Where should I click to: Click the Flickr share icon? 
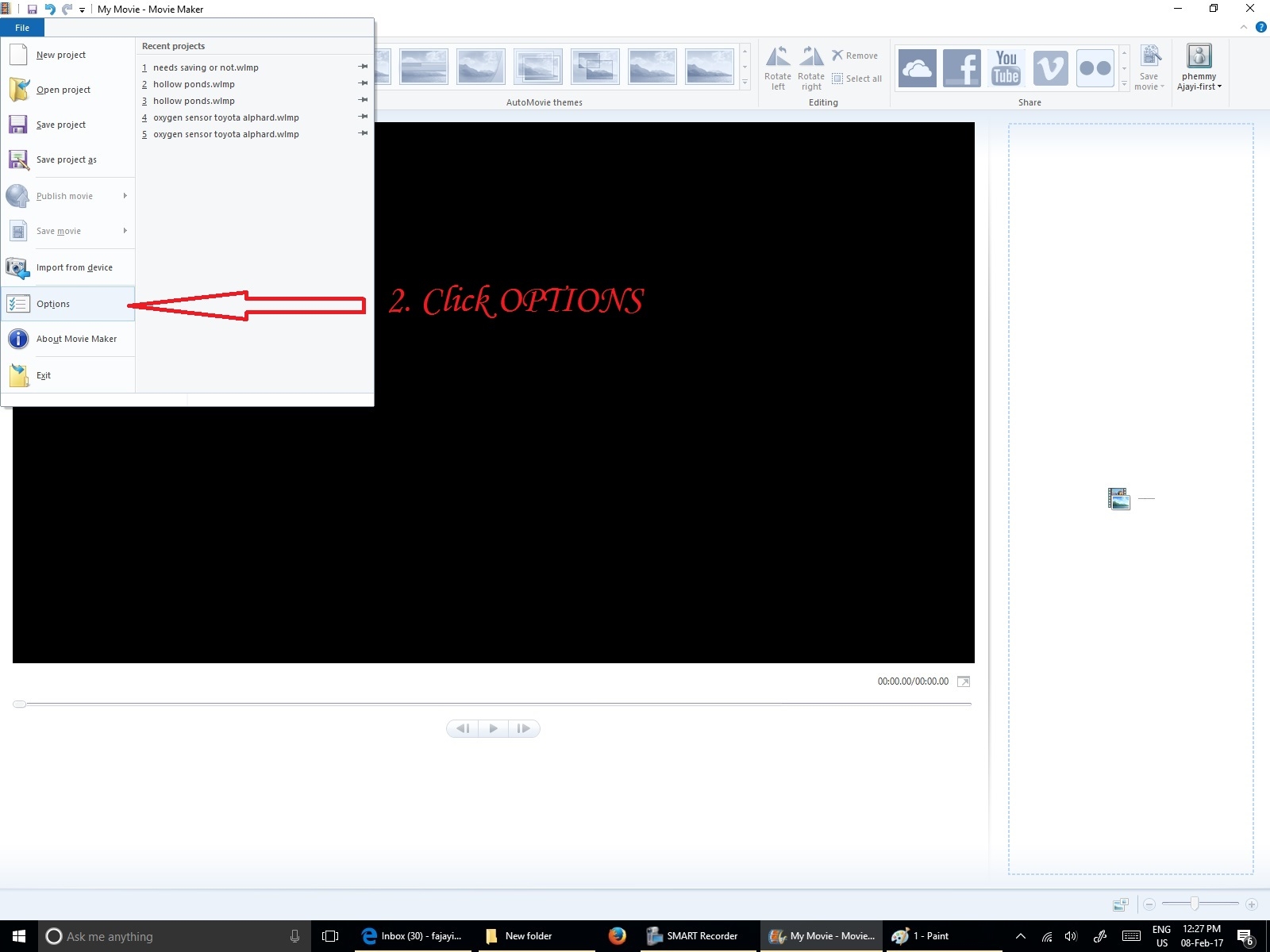tap(1095, 68)
